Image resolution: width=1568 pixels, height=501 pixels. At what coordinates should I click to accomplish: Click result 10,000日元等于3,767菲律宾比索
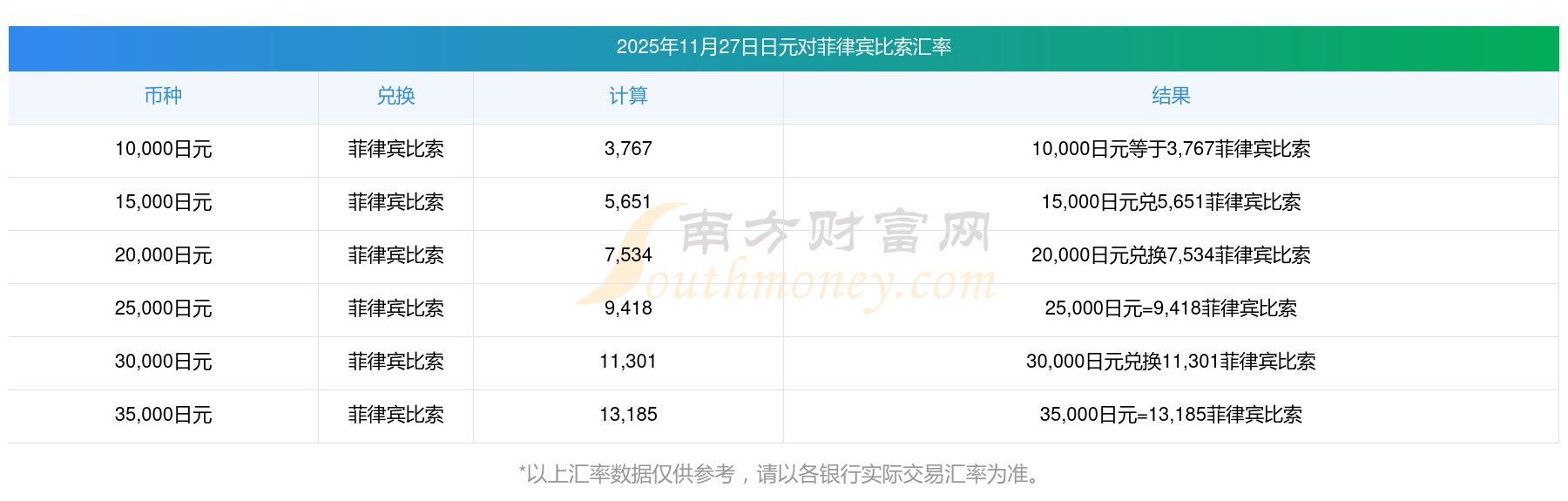click(x=1171, y=149)
